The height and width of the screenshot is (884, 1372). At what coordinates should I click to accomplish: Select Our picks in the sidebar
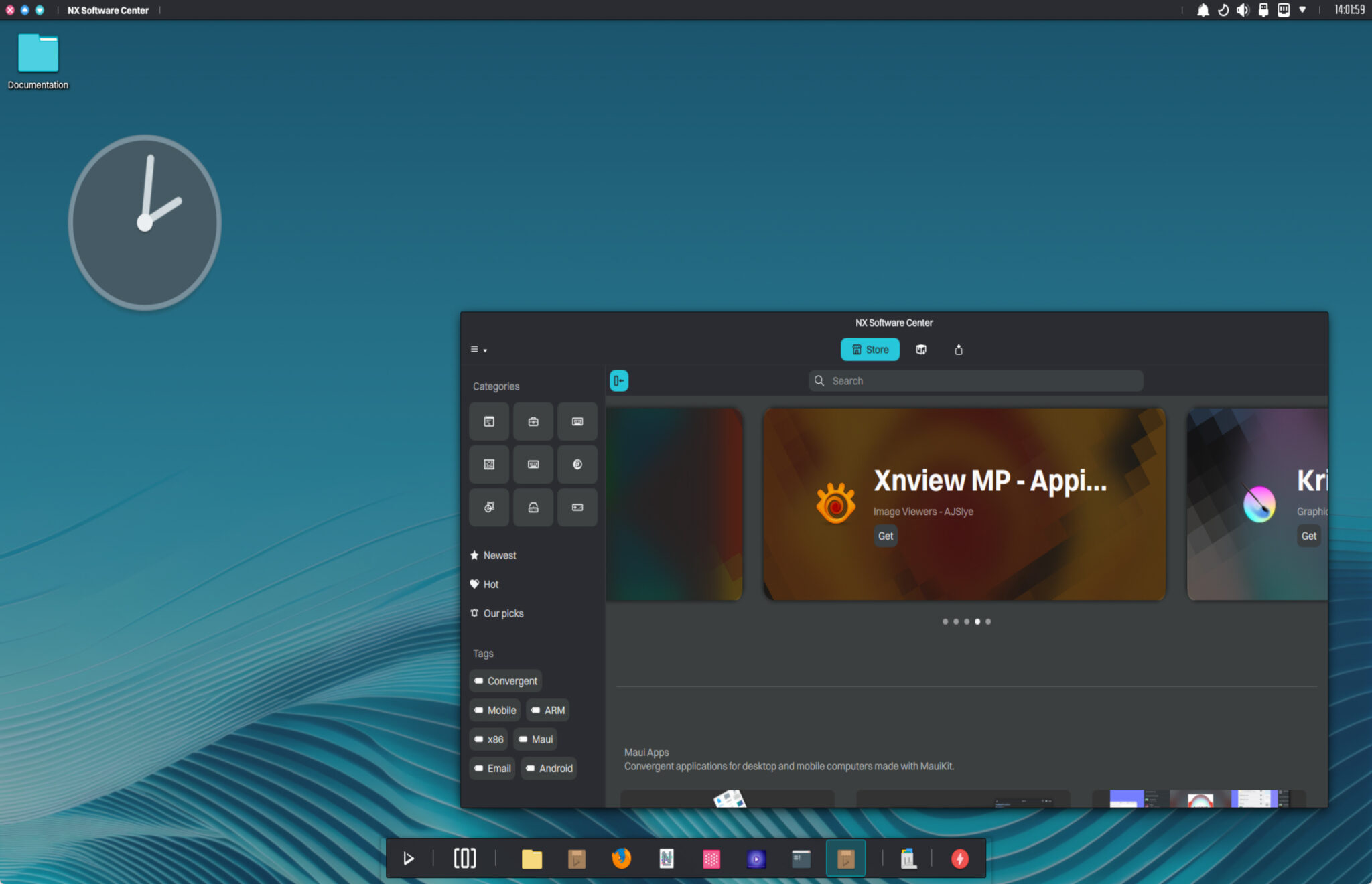coord(502,613)
